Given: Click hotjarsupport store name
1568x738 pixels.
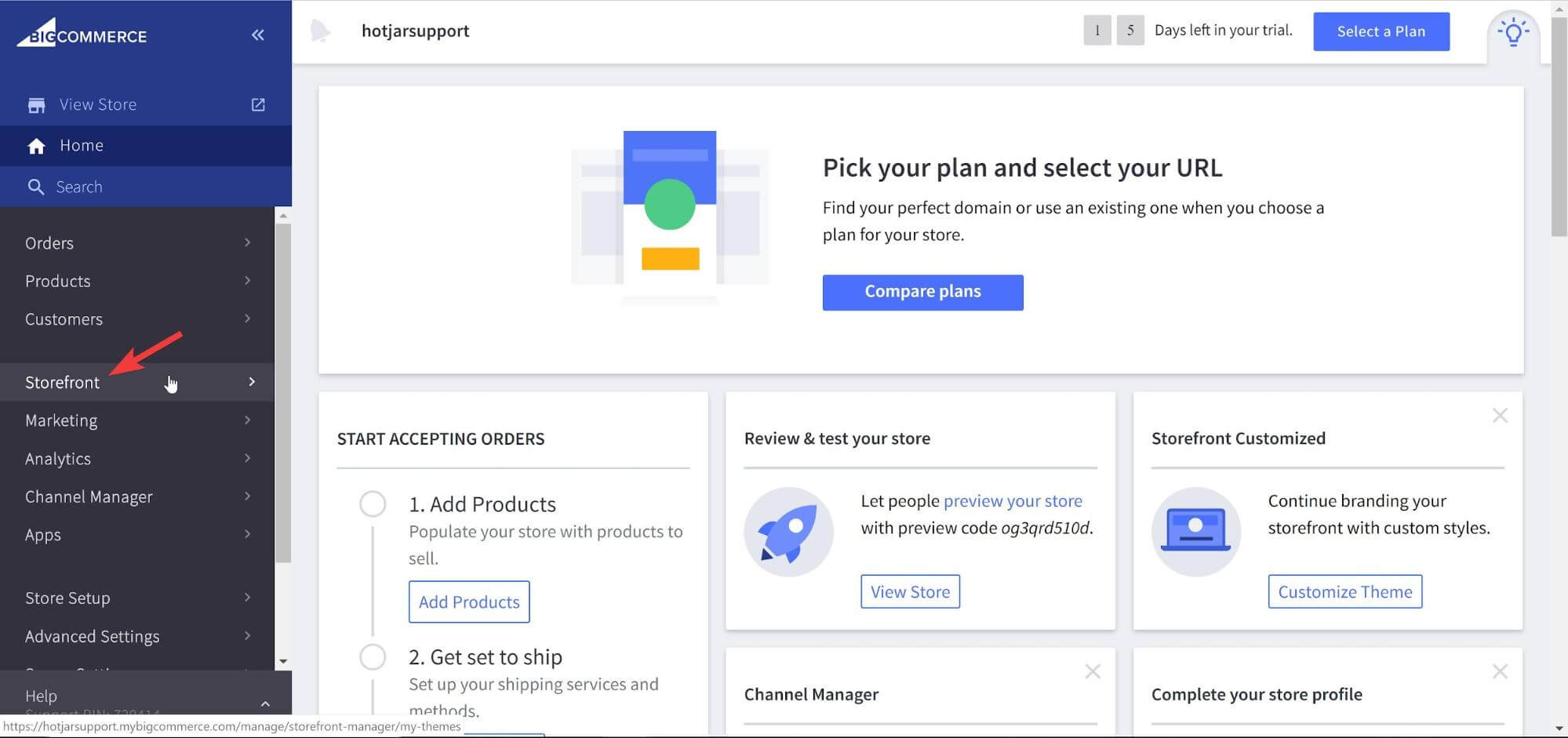Looking at the screenshot, I should pyautogui.click(x=416, y=31).
